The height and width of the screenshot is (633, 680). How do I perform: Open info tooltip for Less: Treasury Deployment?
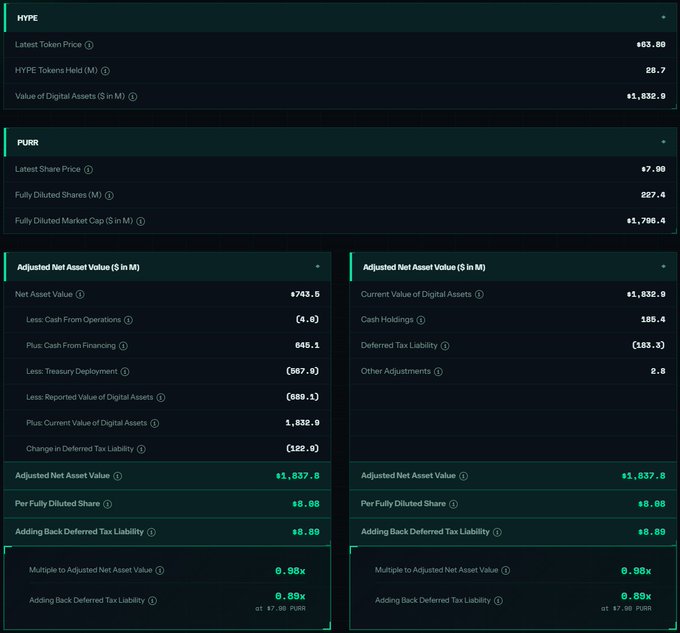click(125, 372)
